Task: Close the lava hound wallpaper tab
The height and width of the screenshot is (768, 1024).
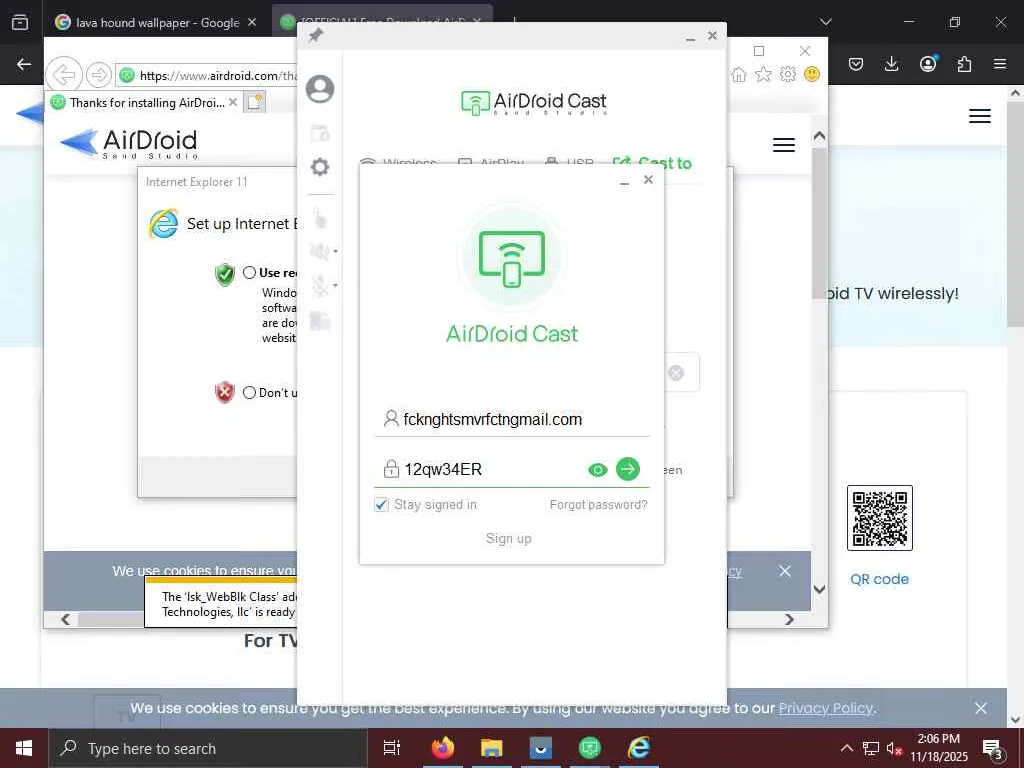Action: pos(252,22)
